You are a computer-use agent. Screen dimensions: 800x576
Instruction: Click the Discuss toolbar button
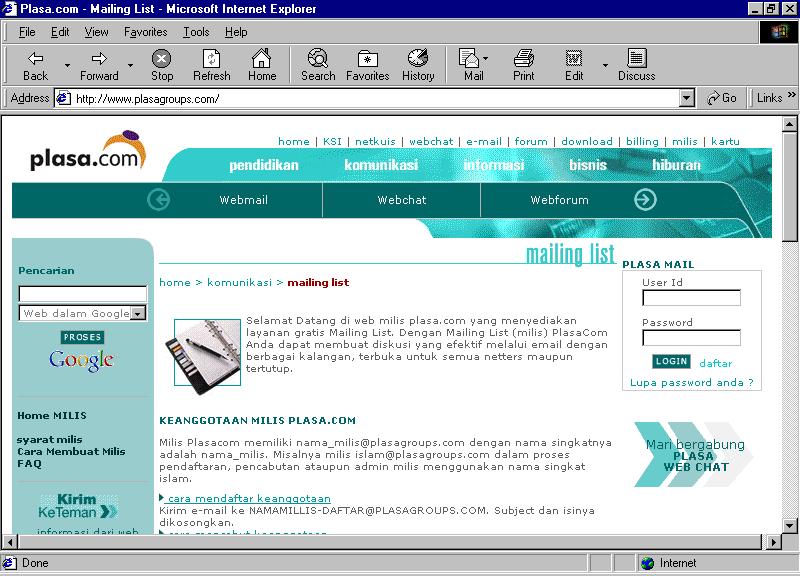pyautogui.click(x=636, y=65)
